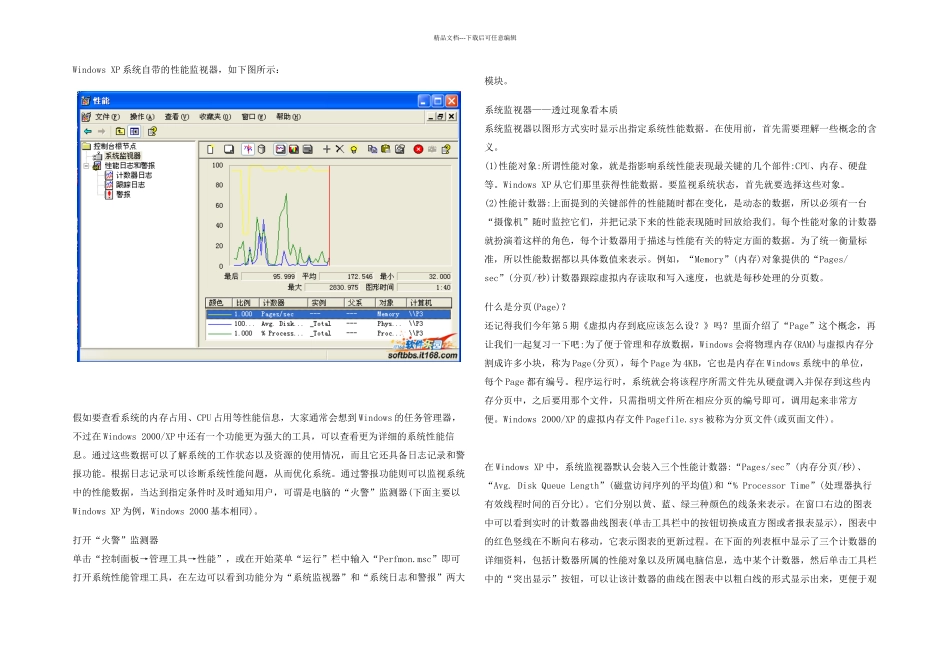Select 警报 in the tree
The image size is (950, 672).
pos(123,195)
